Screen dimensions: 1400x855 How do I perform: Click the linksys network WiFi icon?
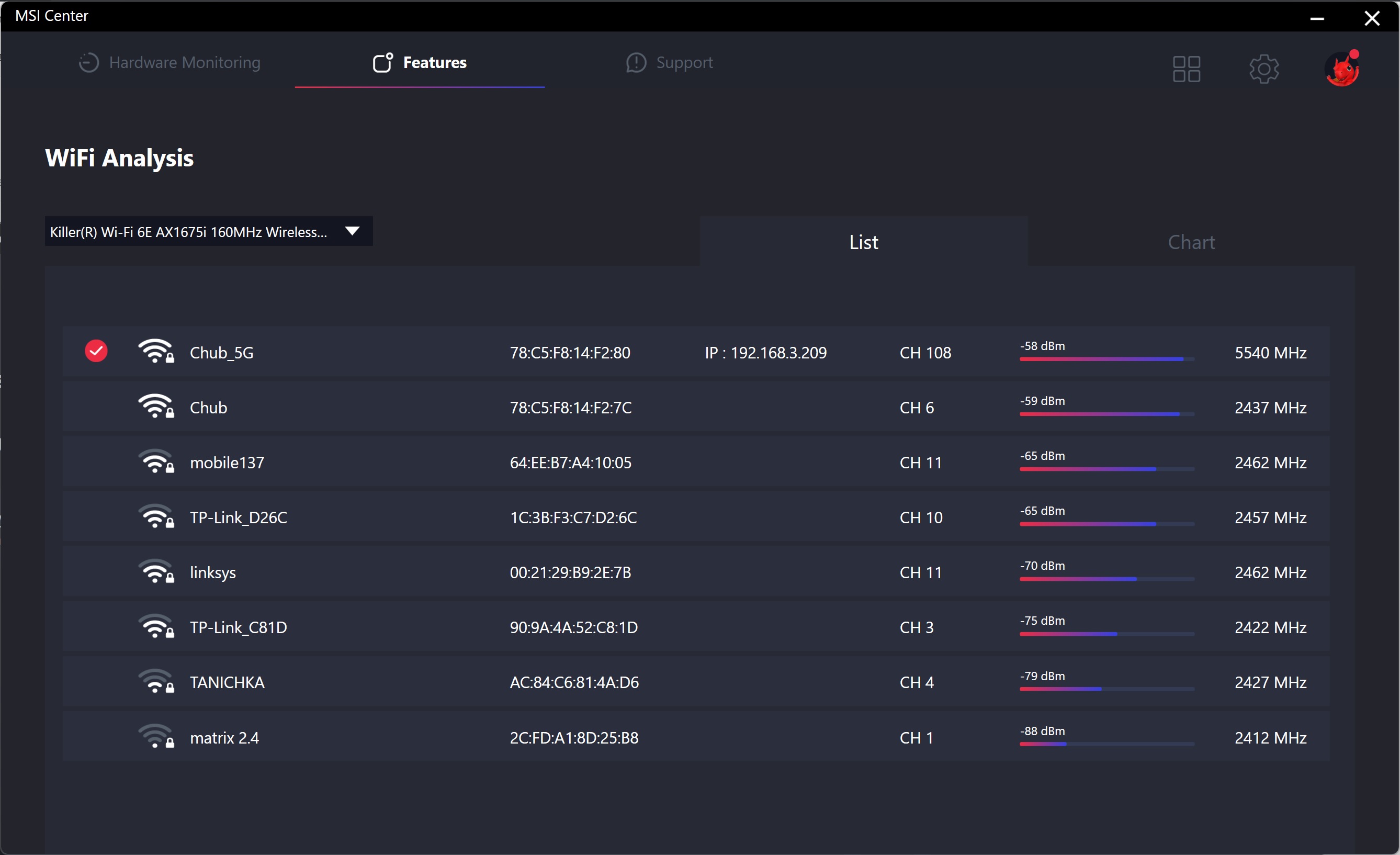pos(155,571)
